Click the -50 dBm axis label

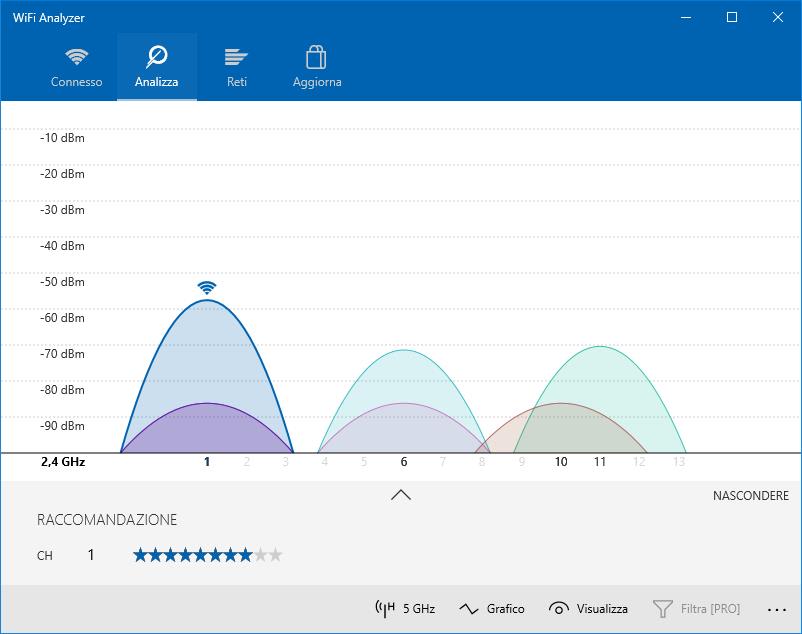pyautogui.click(x=62, y=282)
